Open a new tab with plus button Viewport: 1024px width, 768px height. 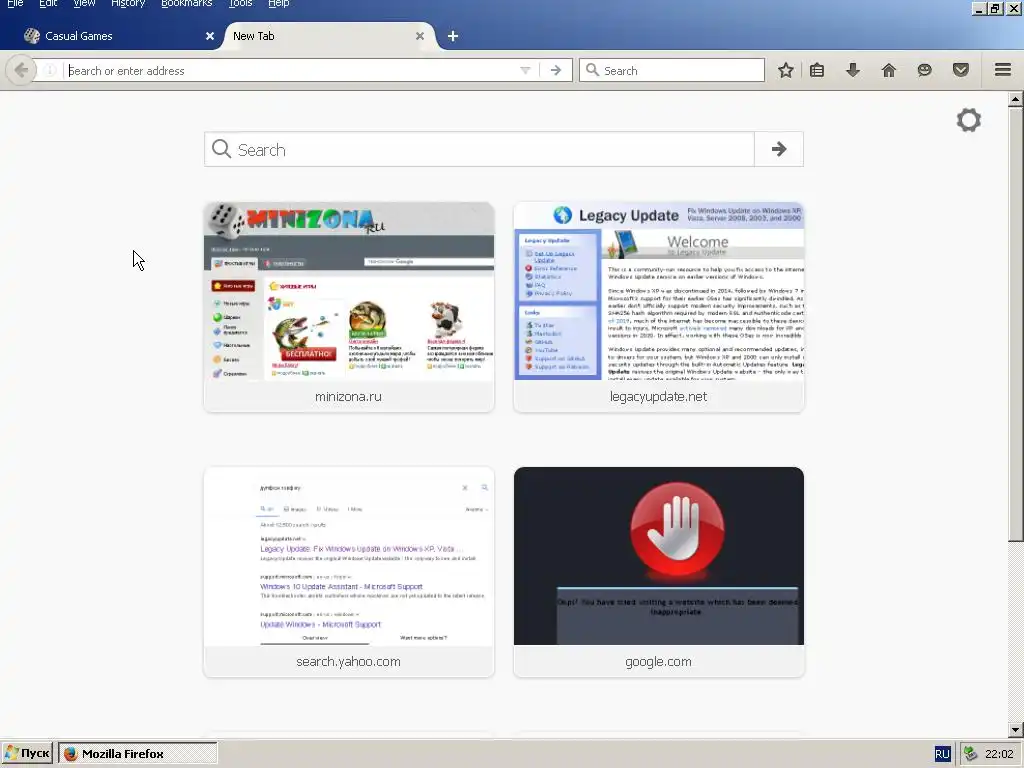[453, 36]
